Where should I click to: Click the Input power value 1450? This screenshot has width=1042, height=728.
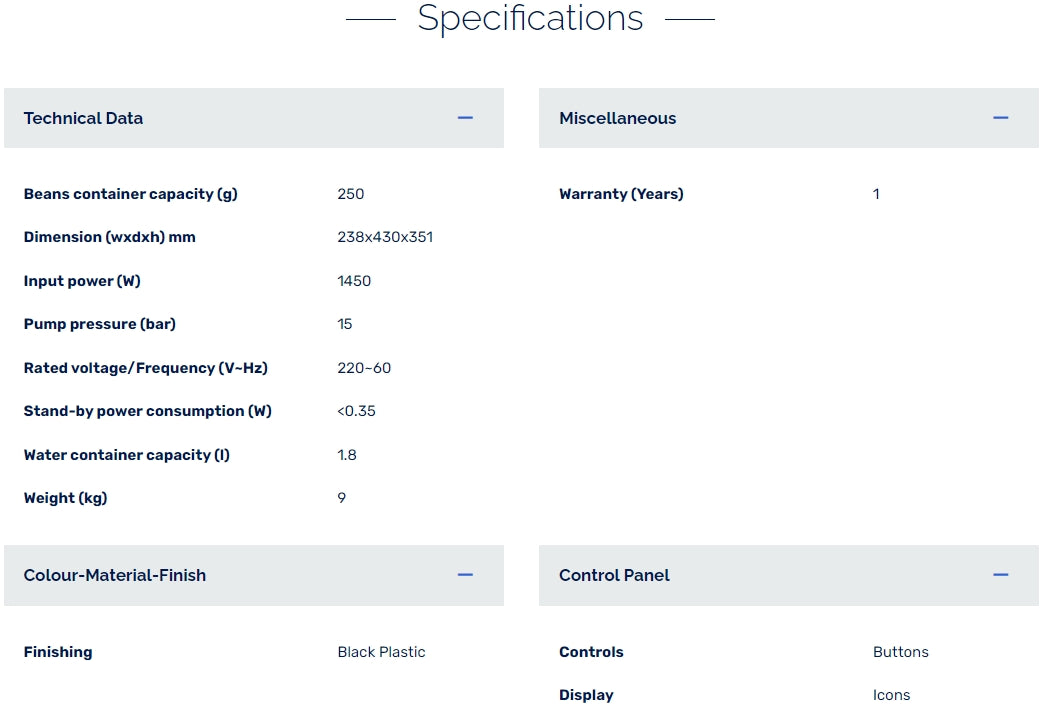[354, 281]
